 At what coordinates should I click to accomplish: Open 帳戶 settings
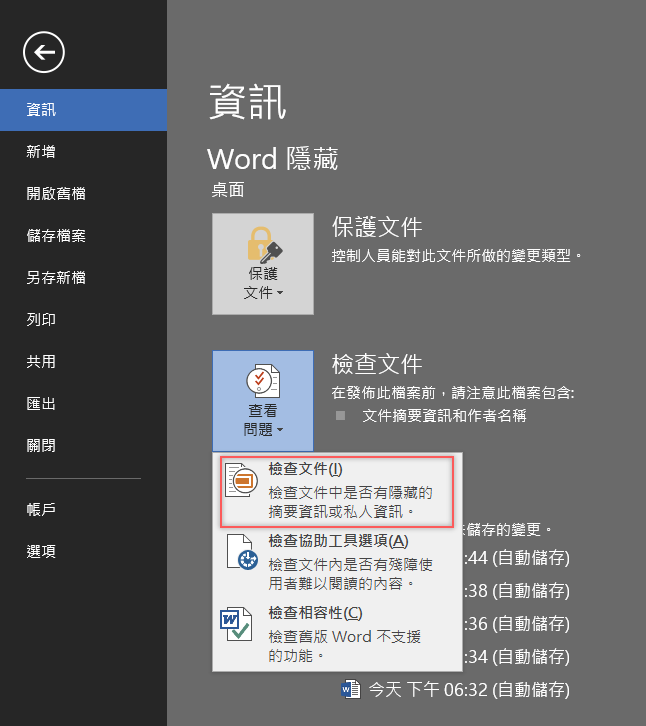[x=83, y=509]
